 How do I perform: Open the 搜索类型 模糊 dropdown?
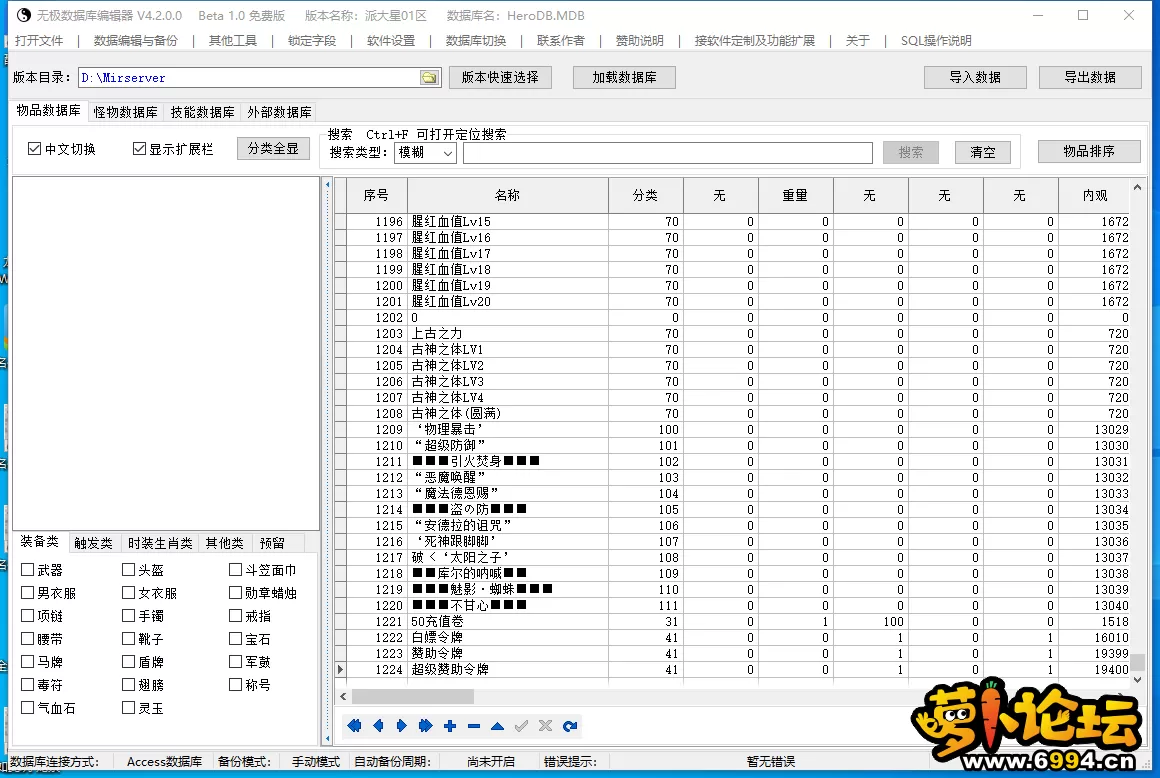tap(425, 152)
